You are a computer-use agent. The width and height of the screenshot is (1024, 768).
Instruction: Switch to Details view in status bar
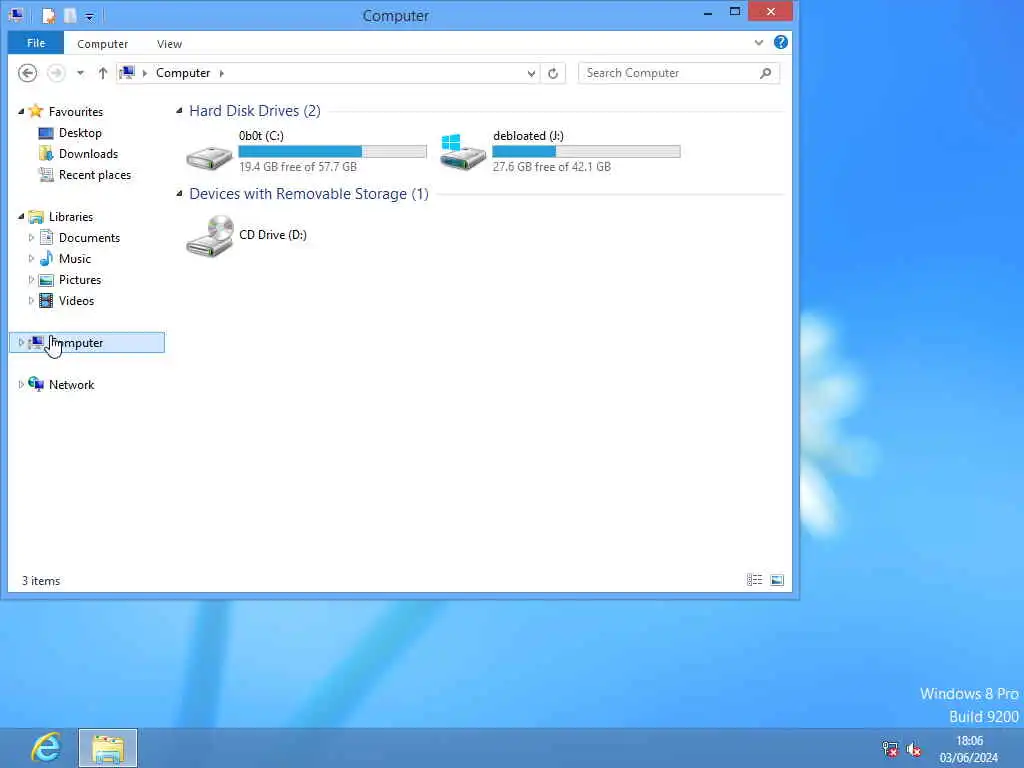[754, 580]
